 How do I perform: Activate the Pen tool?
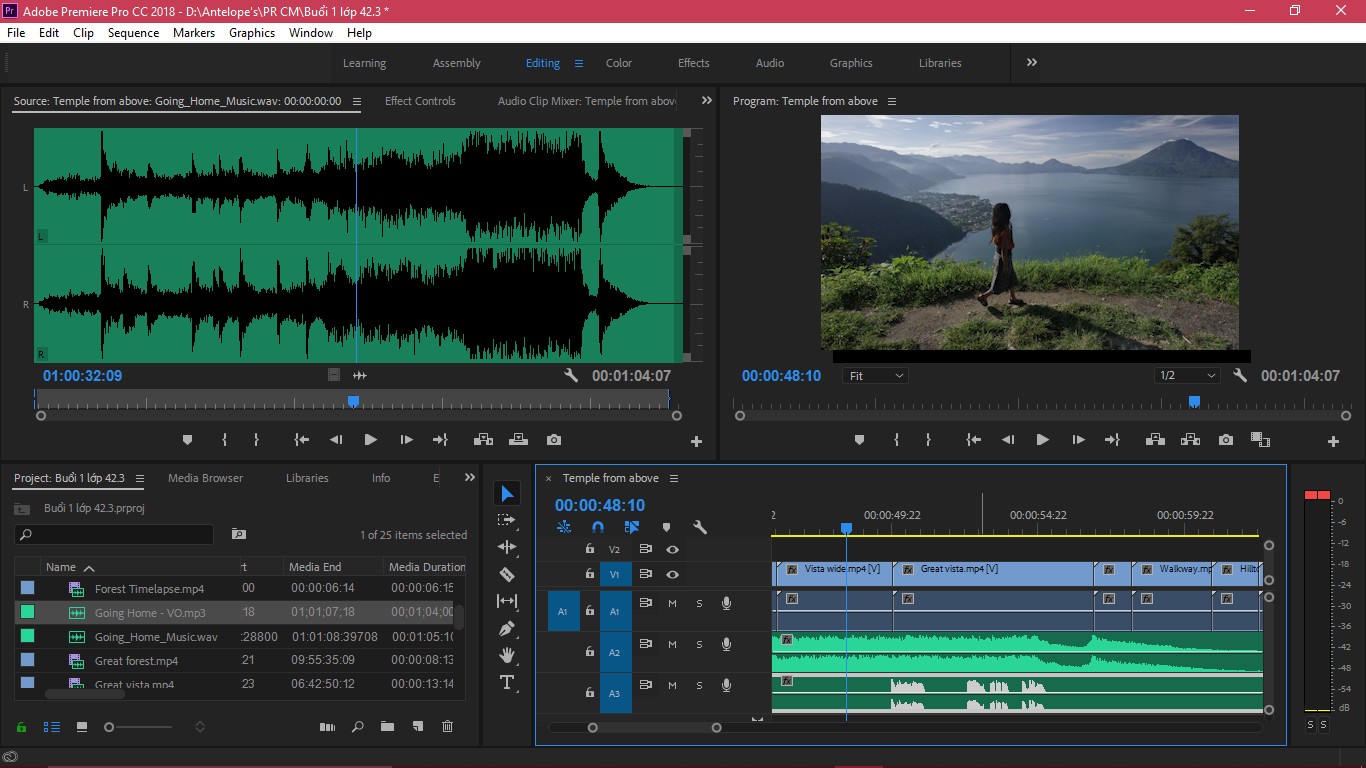coord(507,628)
